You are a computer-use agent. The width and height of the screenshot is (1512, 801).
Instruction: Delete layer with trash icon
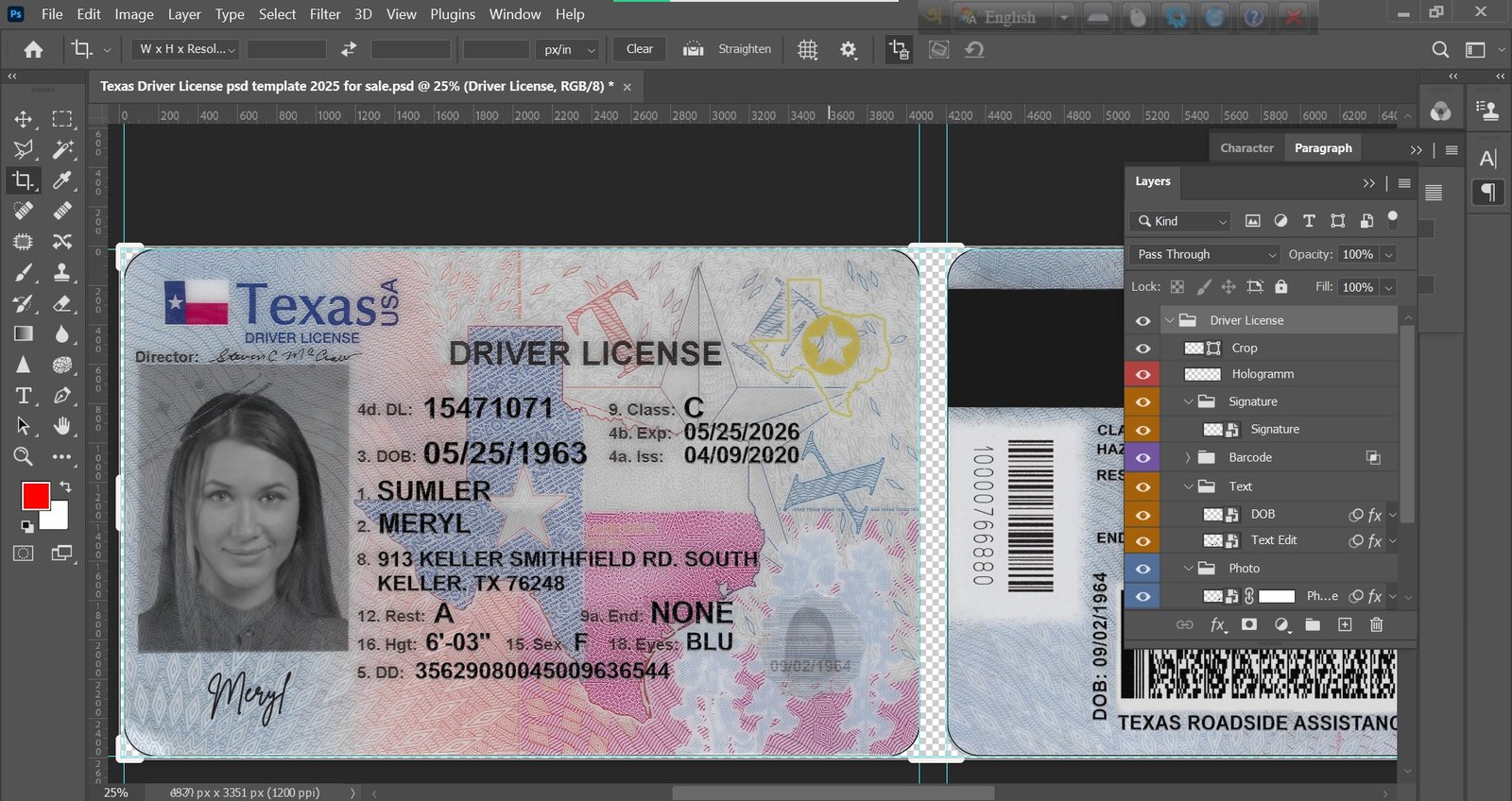[1376, 624]
